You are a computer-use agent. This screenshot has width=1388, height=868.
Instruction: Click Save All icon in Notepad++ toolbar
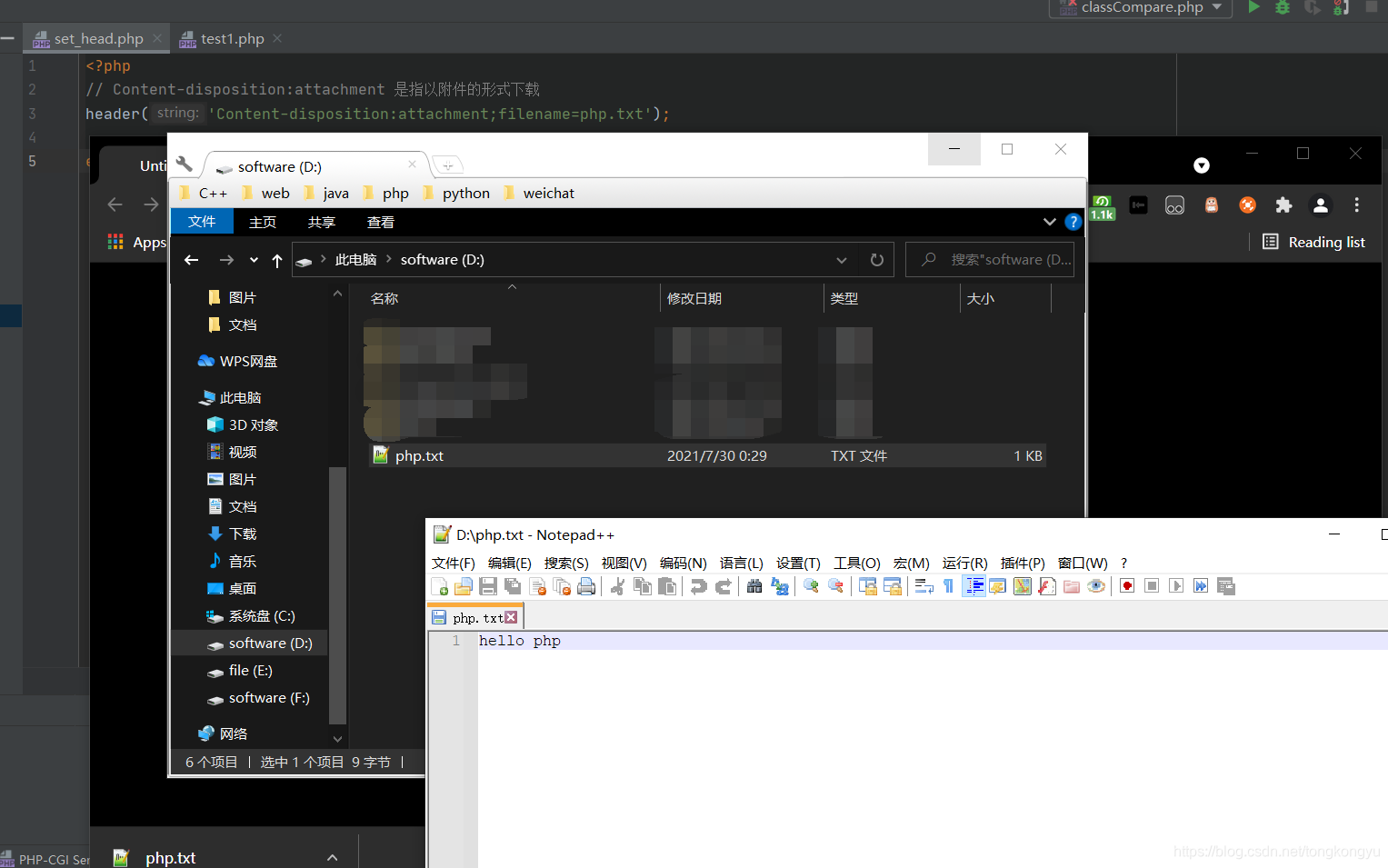point(513,586)
